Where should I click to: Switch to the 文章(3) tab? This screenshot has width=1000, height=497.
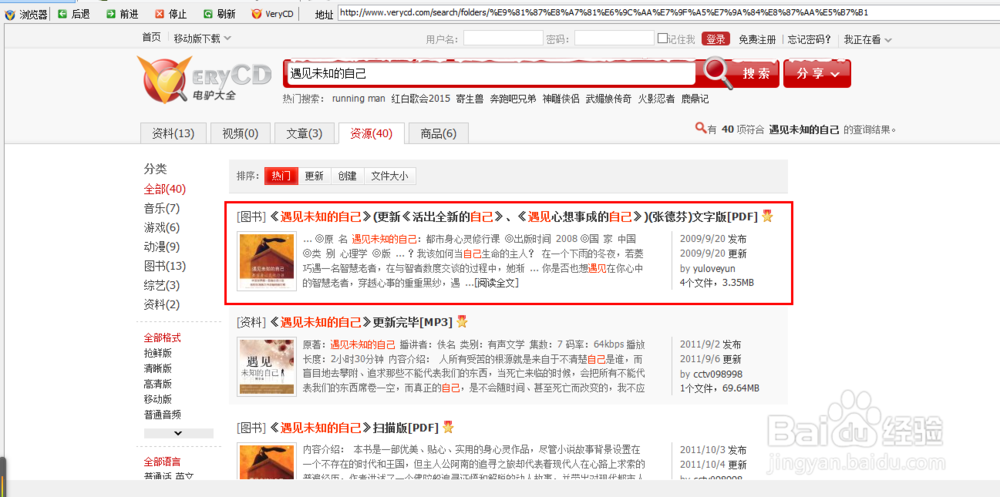(304, 133)
